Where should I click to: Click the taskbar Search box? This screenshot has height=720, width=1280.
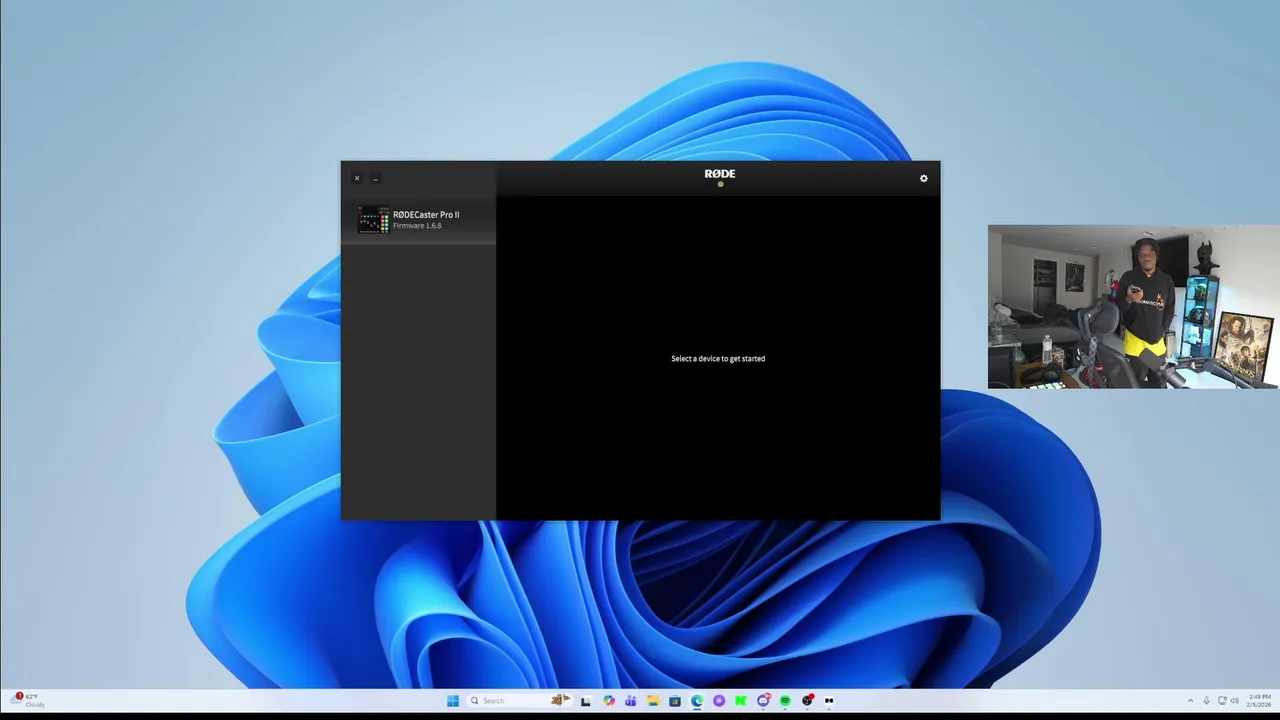click(520, 701)
